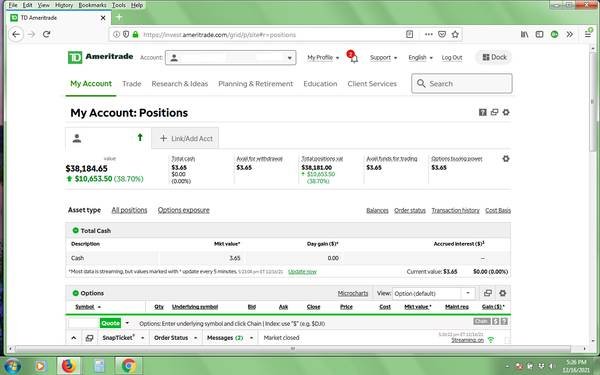Screen dimensions: 600x375
Task: Switch to the Trade tab
Action: (132, 84)
